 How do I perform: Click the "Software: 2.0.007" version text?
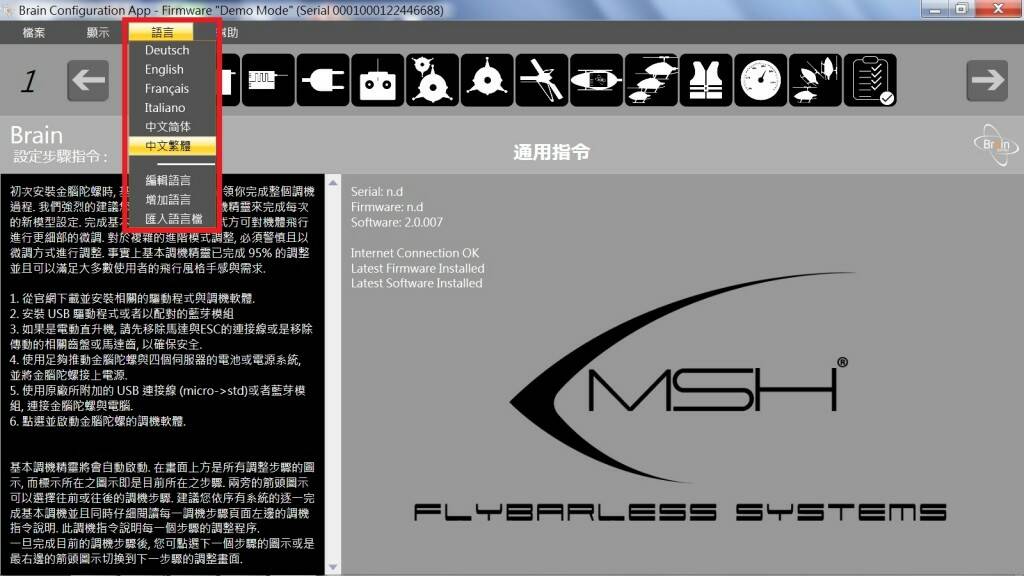click(x=396, y=223)
